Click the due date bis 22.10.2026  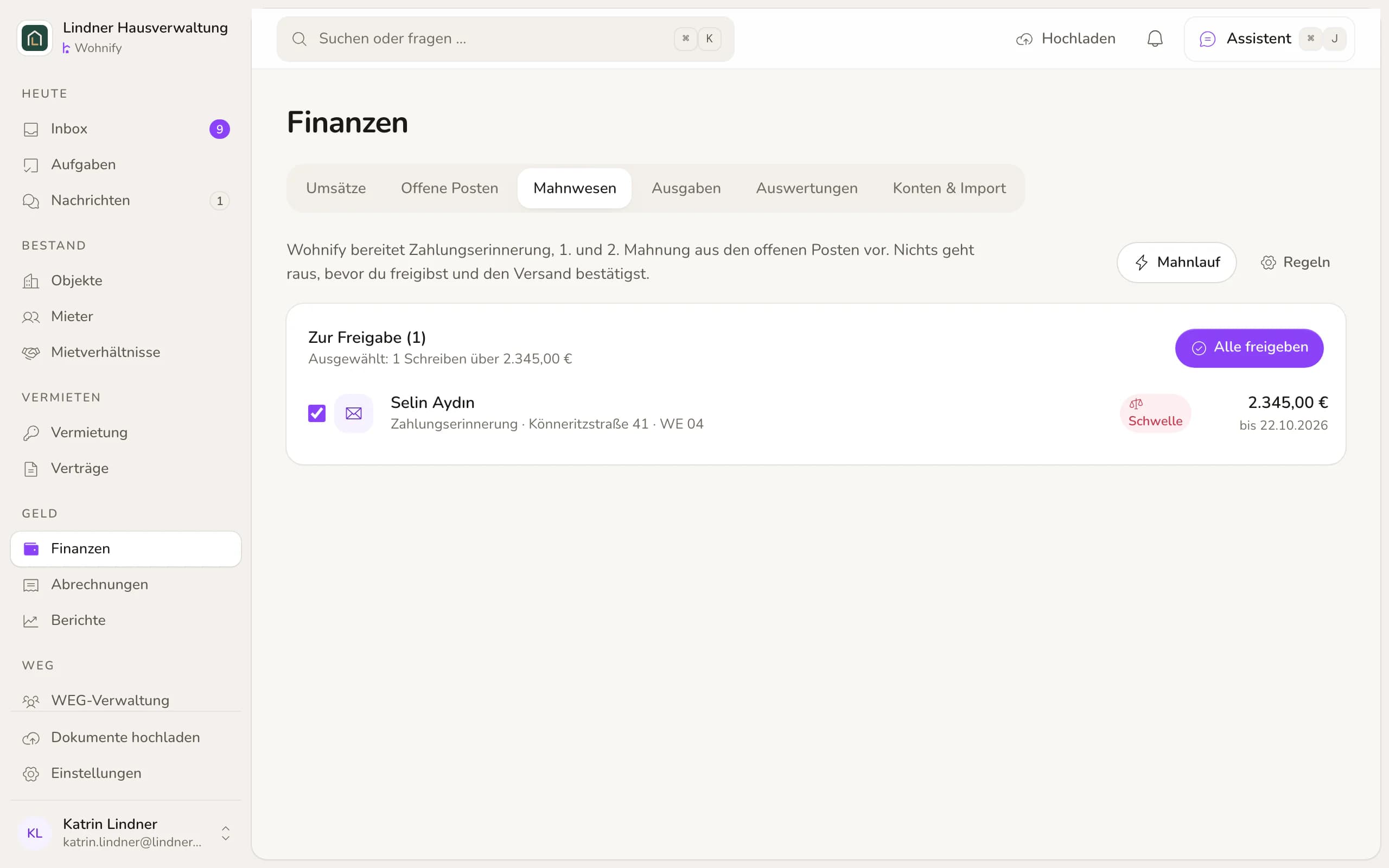(x=1283, y=425)
